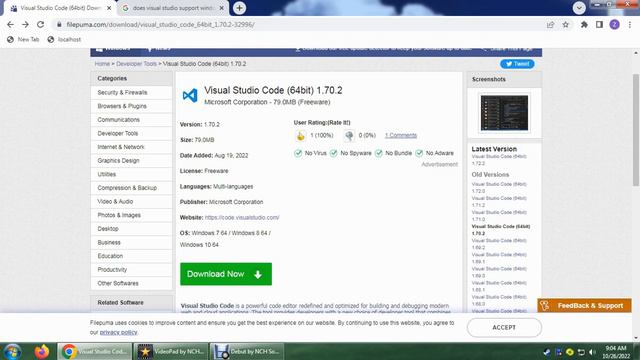Open Security & Firewalls category
The image size is (640, 360).
coord(131,93)
